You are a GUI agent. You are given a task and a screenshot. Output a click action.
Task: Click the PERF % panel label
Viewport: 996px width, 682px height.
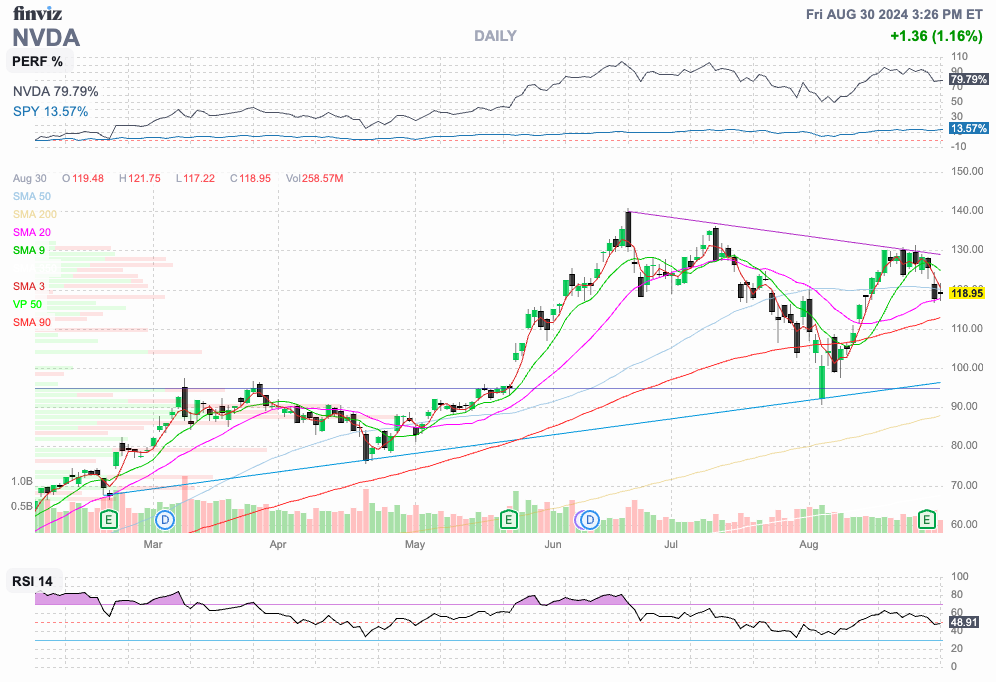[x=38, y=62]
